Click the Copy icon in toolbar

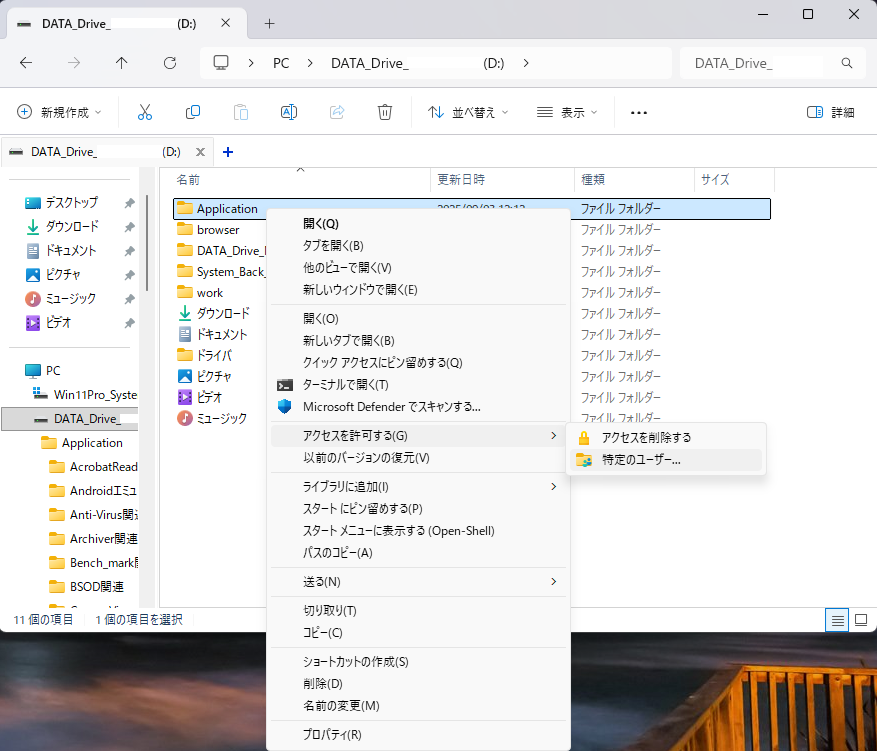pyautogui.click(x=193, y=112)
